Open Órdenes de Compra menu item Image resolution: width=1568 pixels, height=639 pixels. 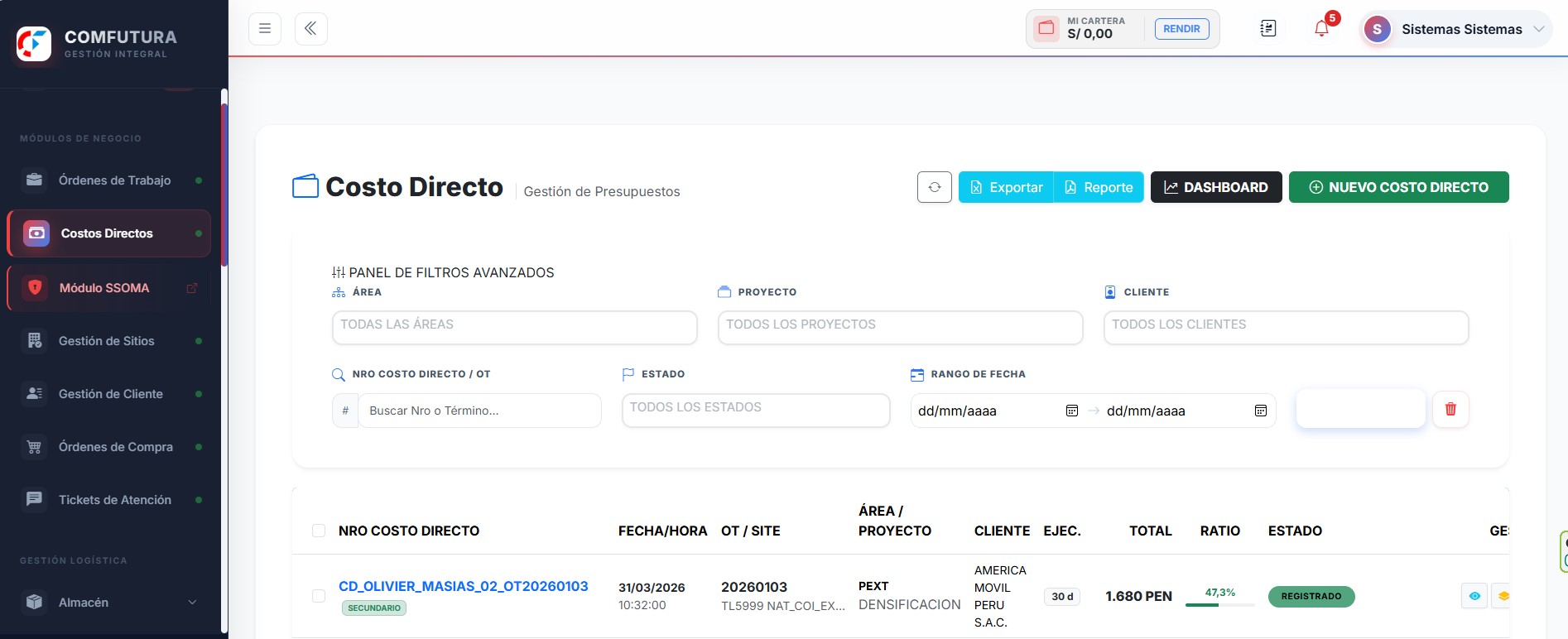109,447
